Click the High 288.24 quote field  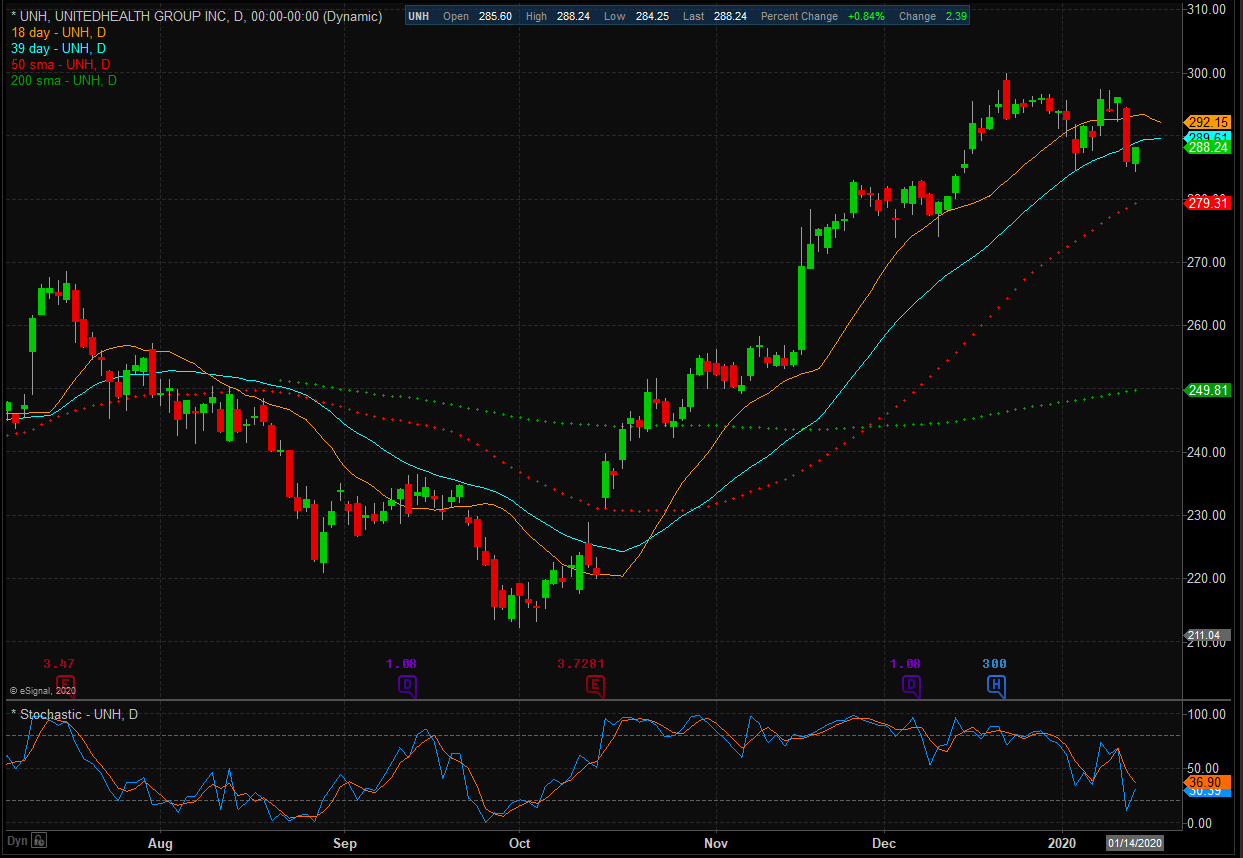pyautogui.click(x=558, y=17)
